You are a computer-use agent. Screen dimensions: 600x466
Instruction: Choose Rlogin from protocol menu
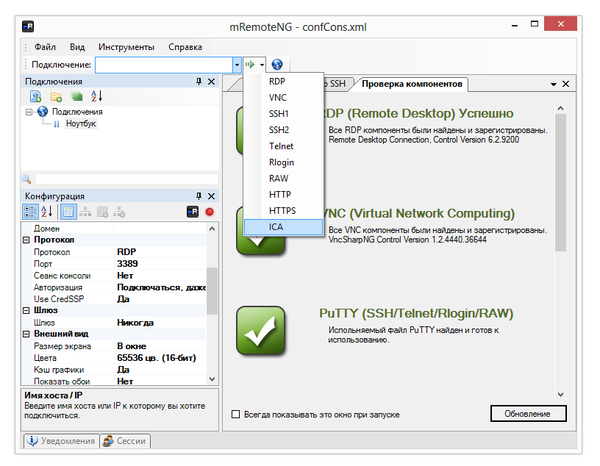click(284, 162)
